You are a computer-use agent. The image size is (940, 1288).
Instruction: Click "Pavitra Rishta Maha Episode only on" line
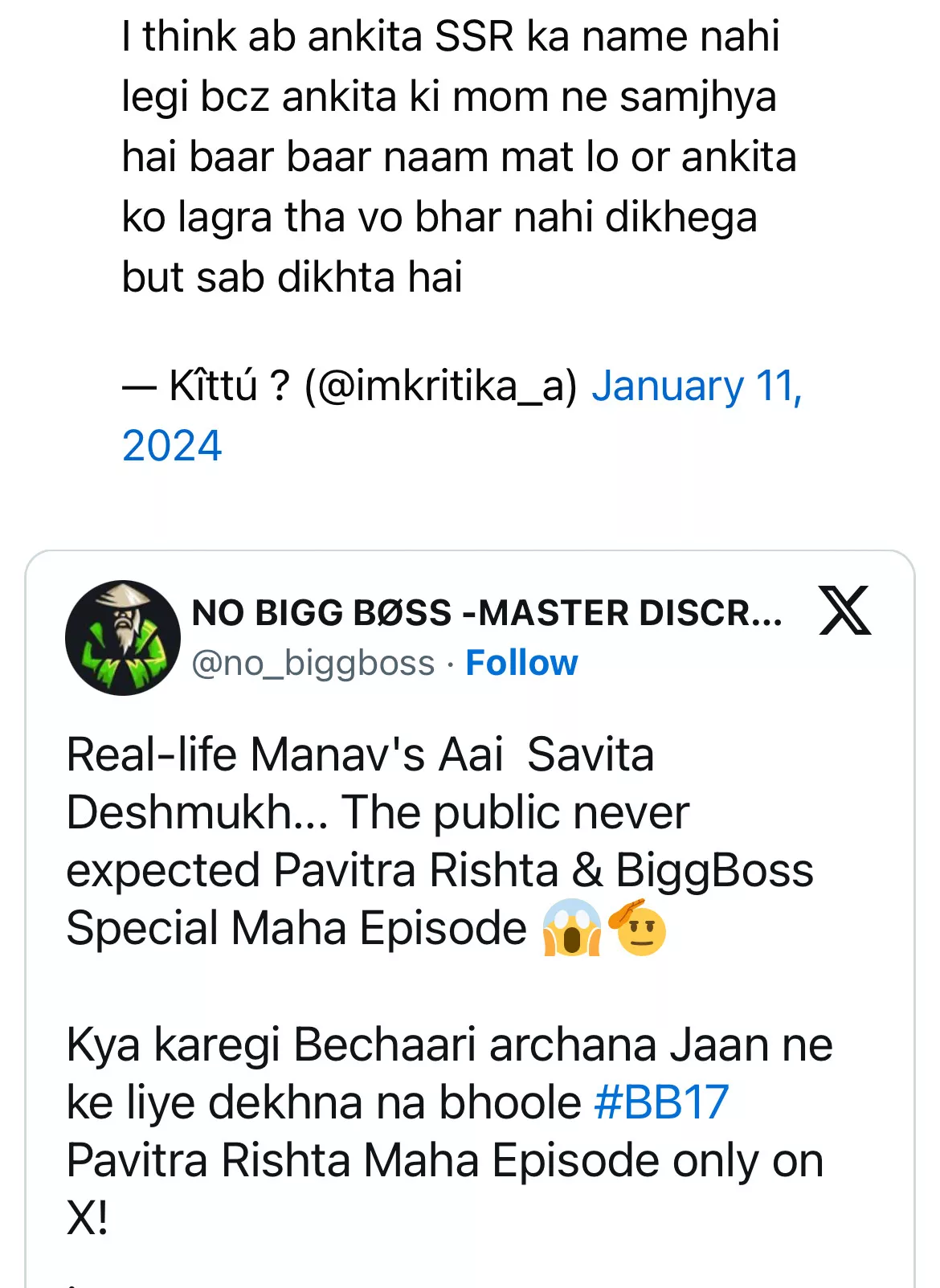(x=444, y=1161)
